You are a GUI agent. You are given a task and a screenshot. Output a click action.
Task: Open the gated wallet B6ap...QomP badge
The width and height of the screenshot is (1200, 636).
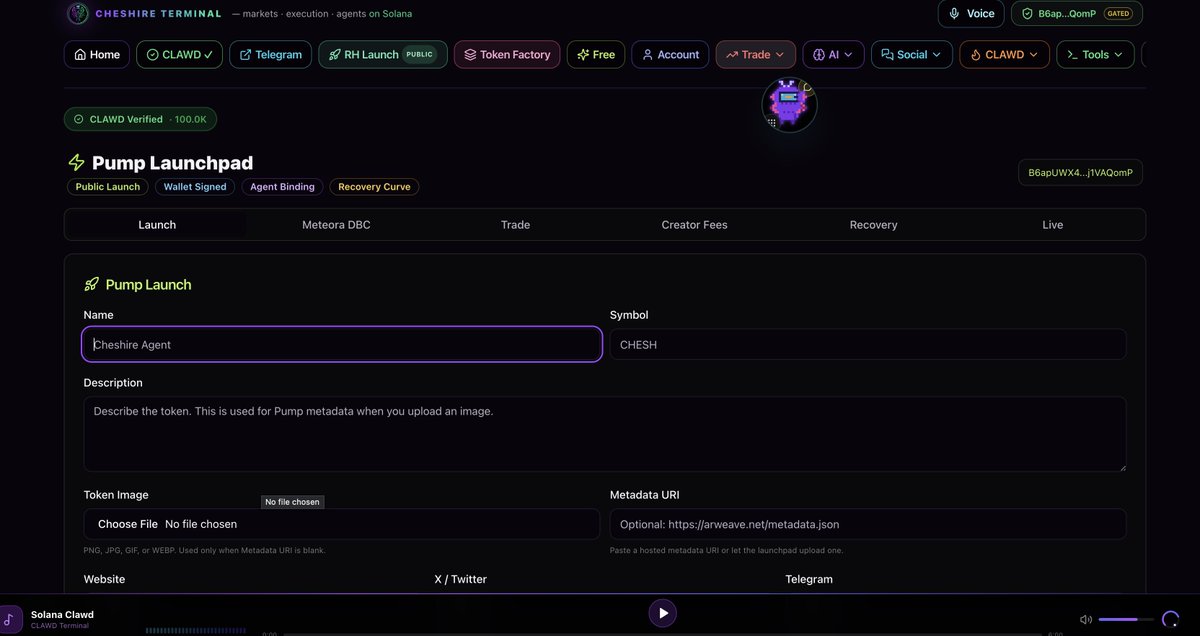[x=1077, y=14]
